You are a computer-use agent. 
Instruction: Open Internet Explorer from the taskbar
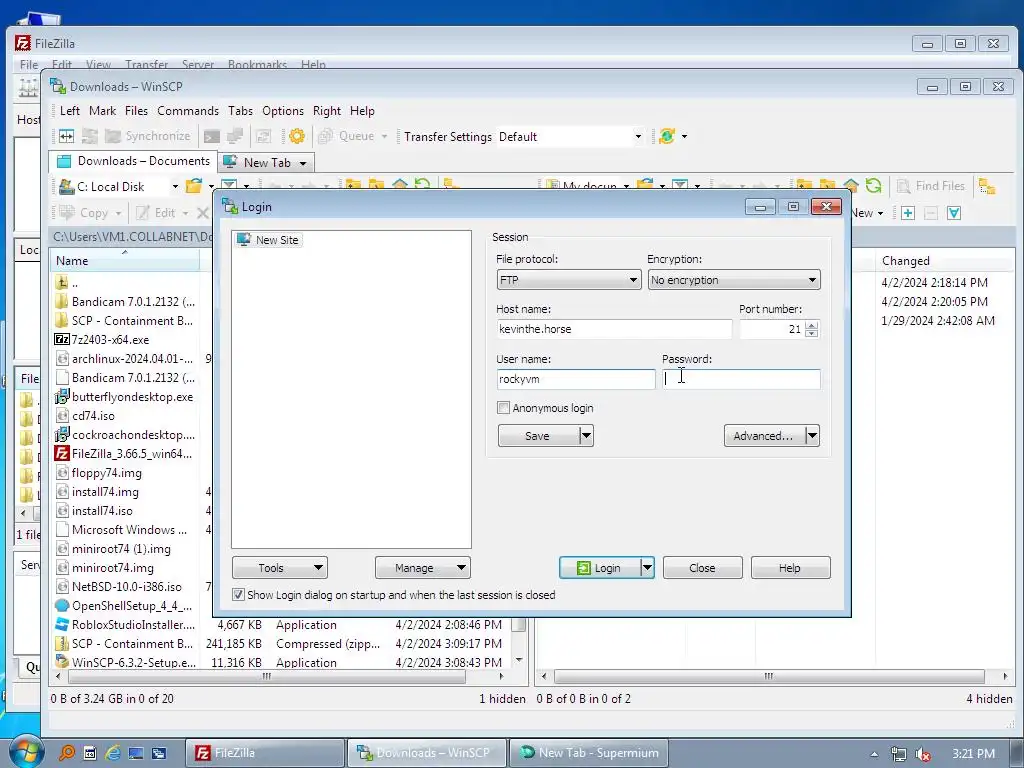[113, 753]
